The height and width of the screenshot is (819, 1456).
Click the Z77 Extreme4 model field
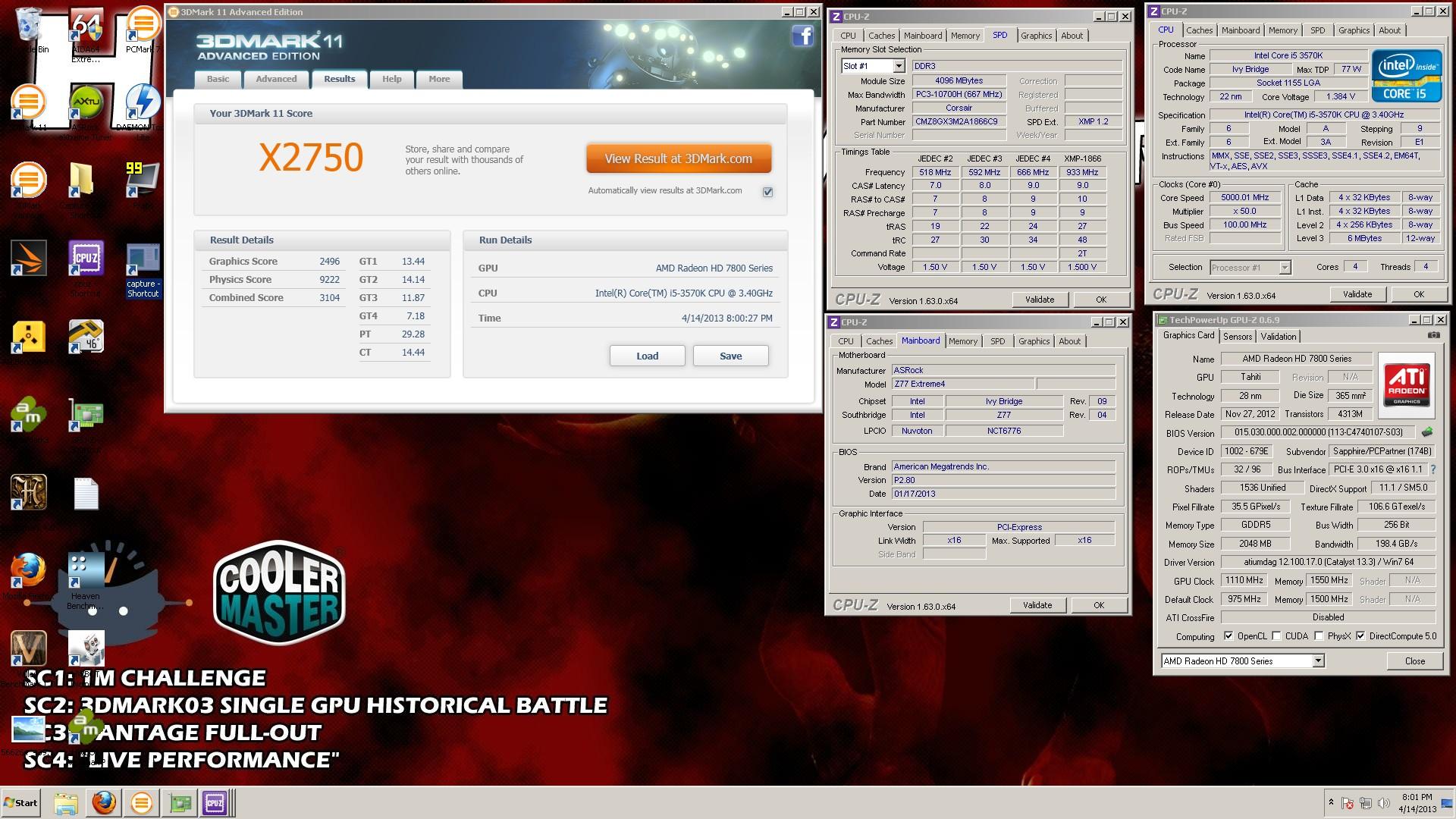click(962, 384)
